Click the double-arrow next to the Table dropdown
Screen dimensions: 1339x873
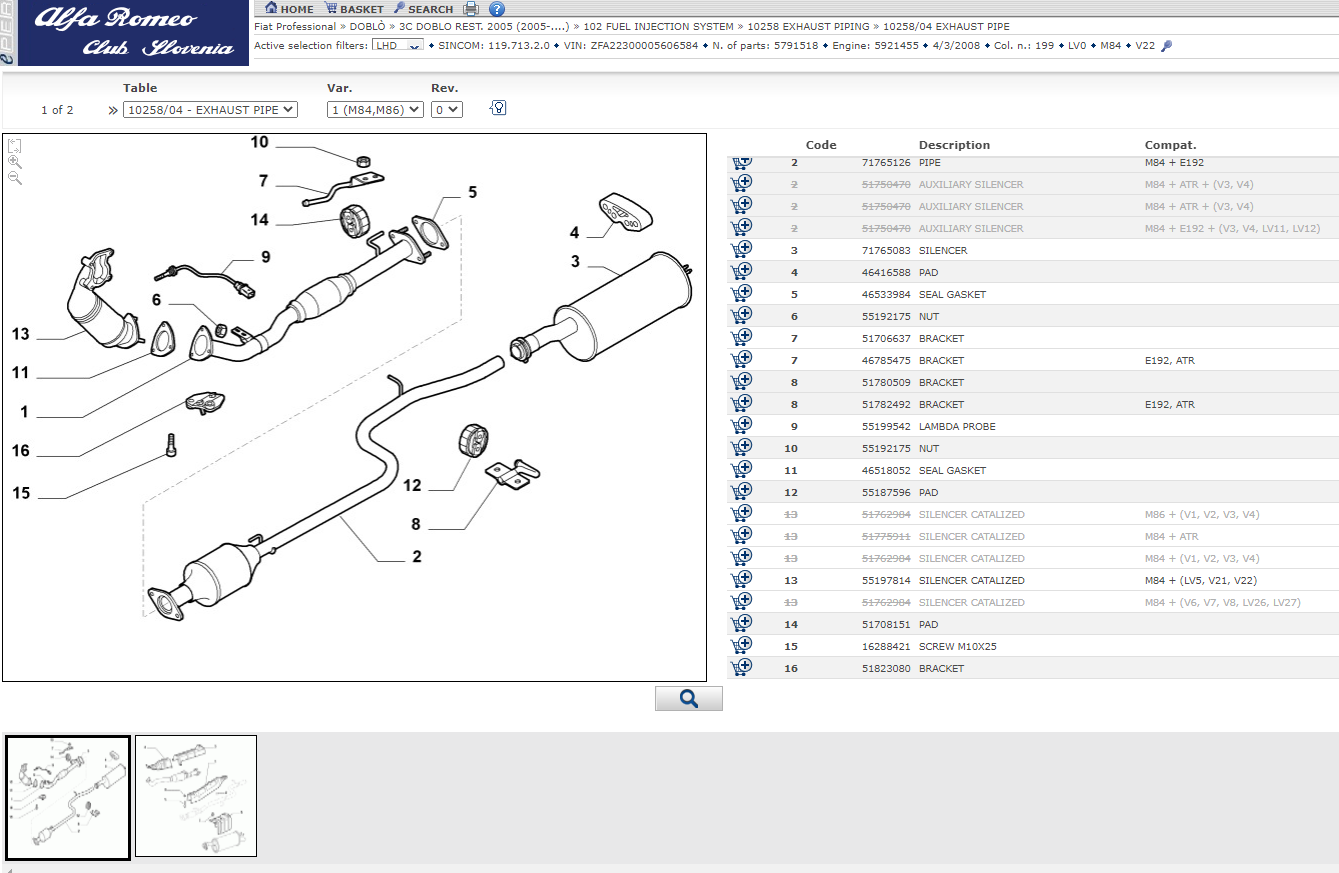pos(113,110)
